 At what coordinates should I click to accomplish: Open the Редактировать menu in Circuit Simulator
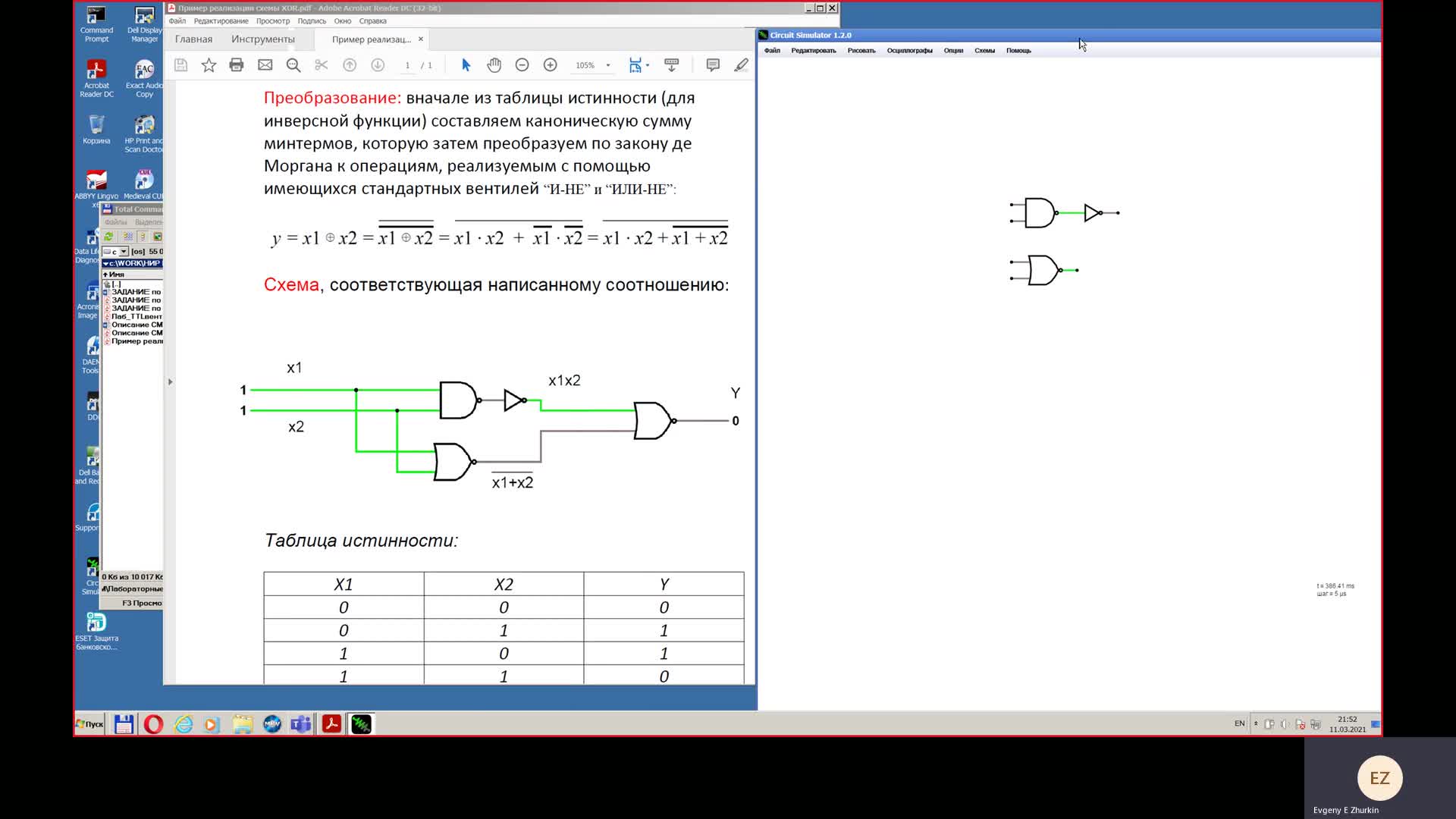pos(814,51)
